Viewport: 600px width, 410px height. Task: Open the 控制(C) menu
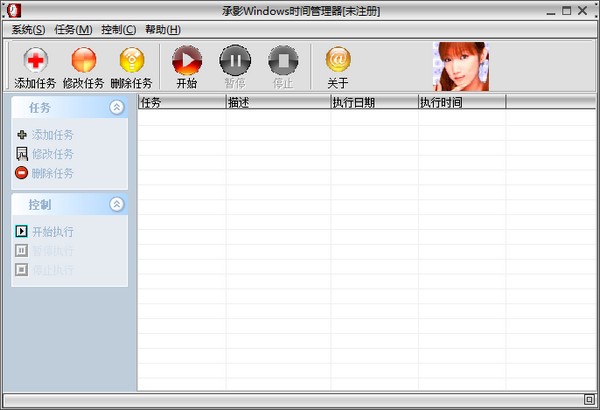(119, 29)
